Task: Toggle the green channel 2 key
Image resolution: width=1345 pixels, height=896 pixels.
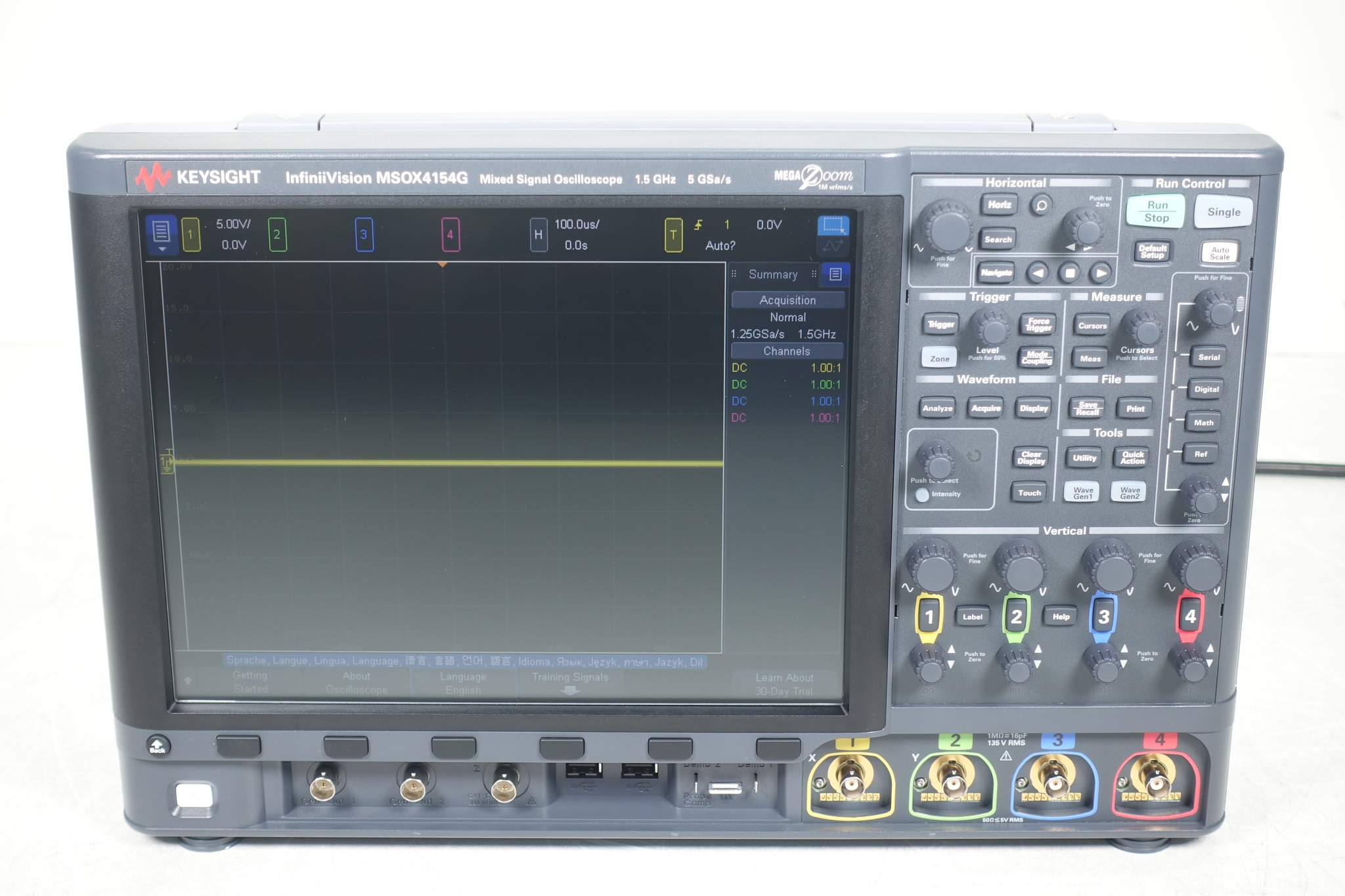Action: tap(1016, 617)
